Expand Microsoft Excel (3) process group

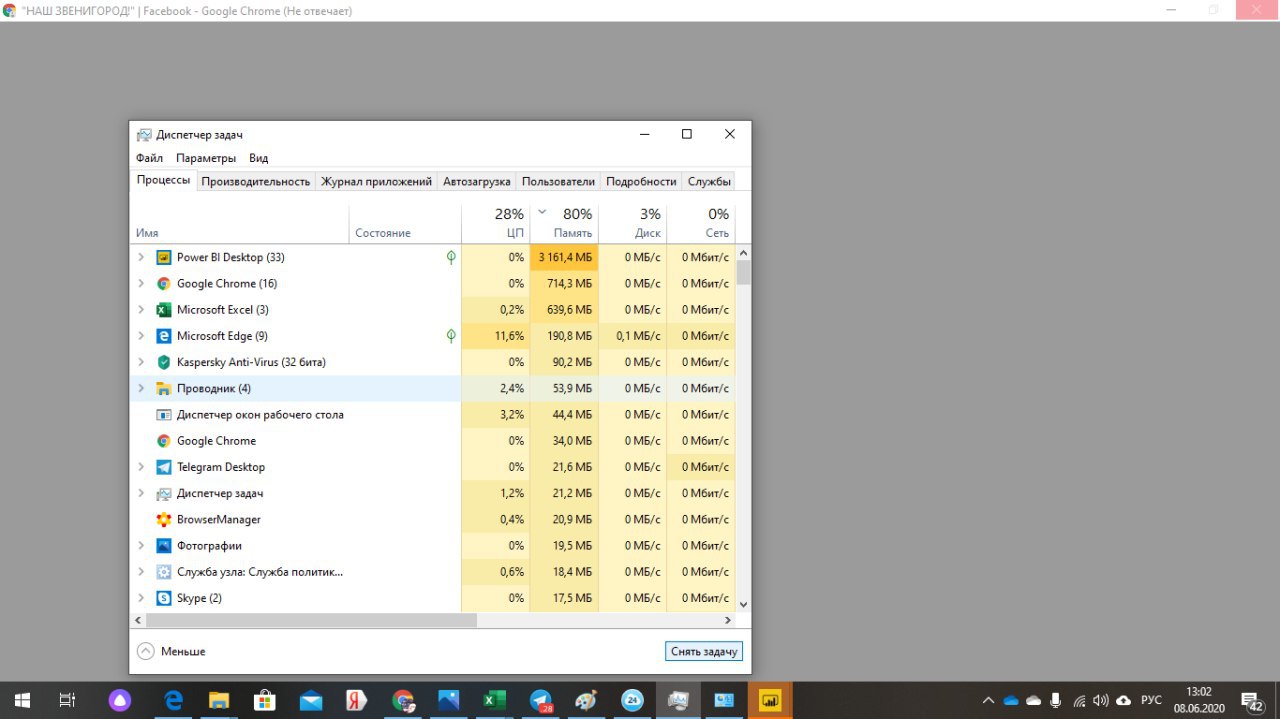[x=141, y=309]
